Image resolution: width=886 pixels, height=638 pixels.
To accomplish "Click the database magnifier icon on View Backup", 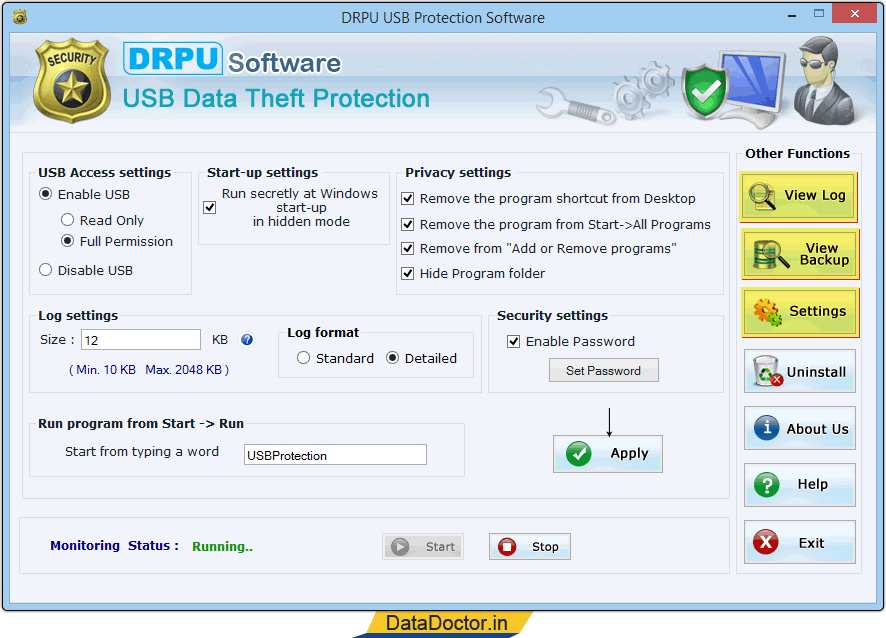I will point(770,255).
